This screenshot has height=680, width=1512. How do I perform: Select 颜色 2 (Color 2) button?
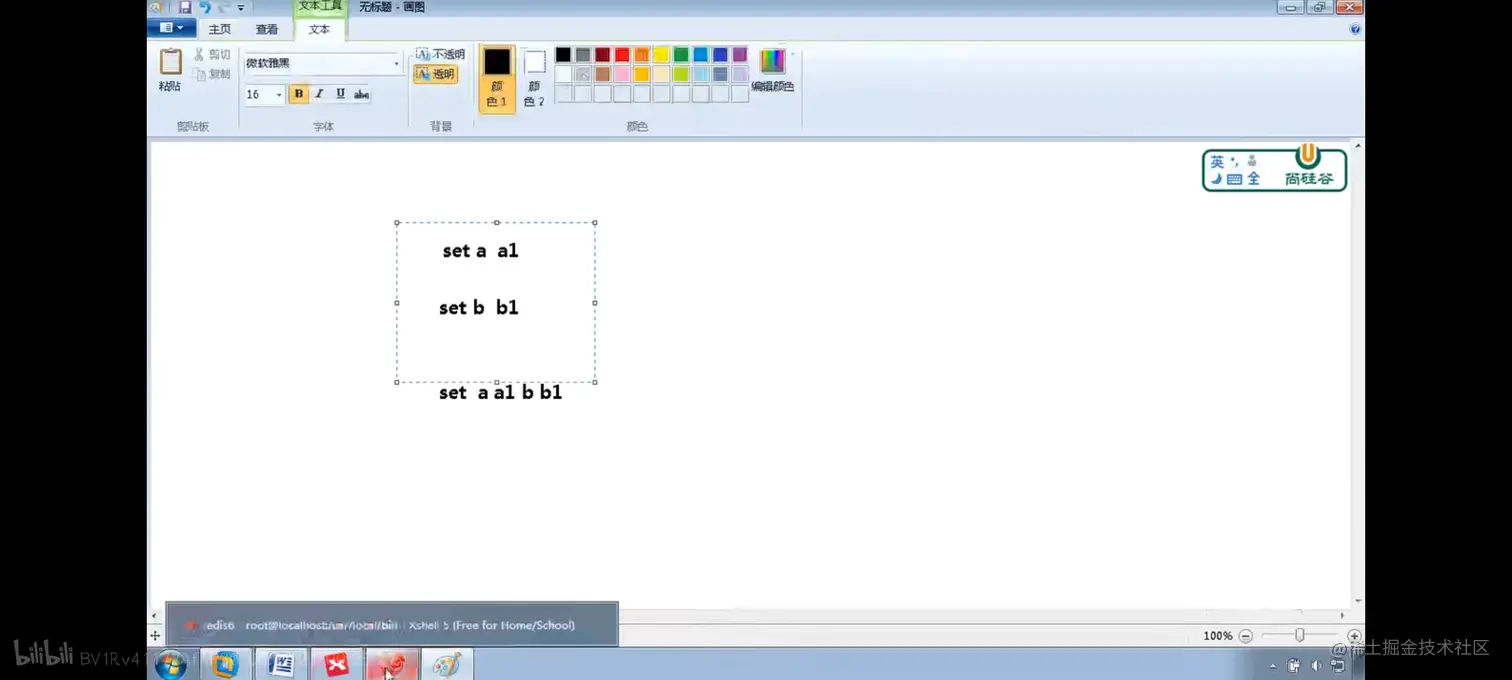point(535,78)
